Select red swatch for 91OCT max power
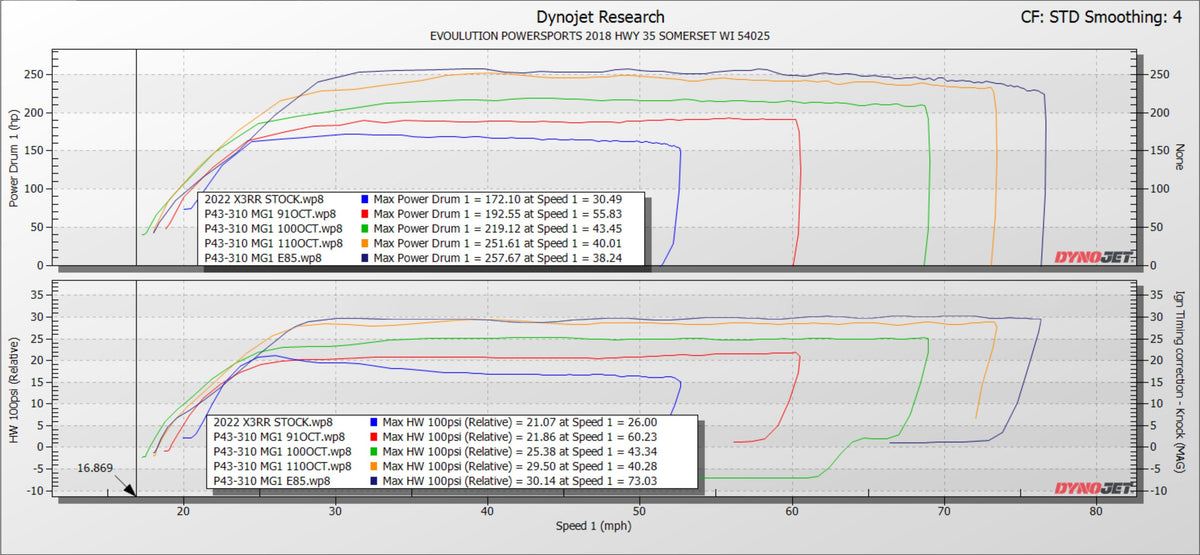 [368, 213]
